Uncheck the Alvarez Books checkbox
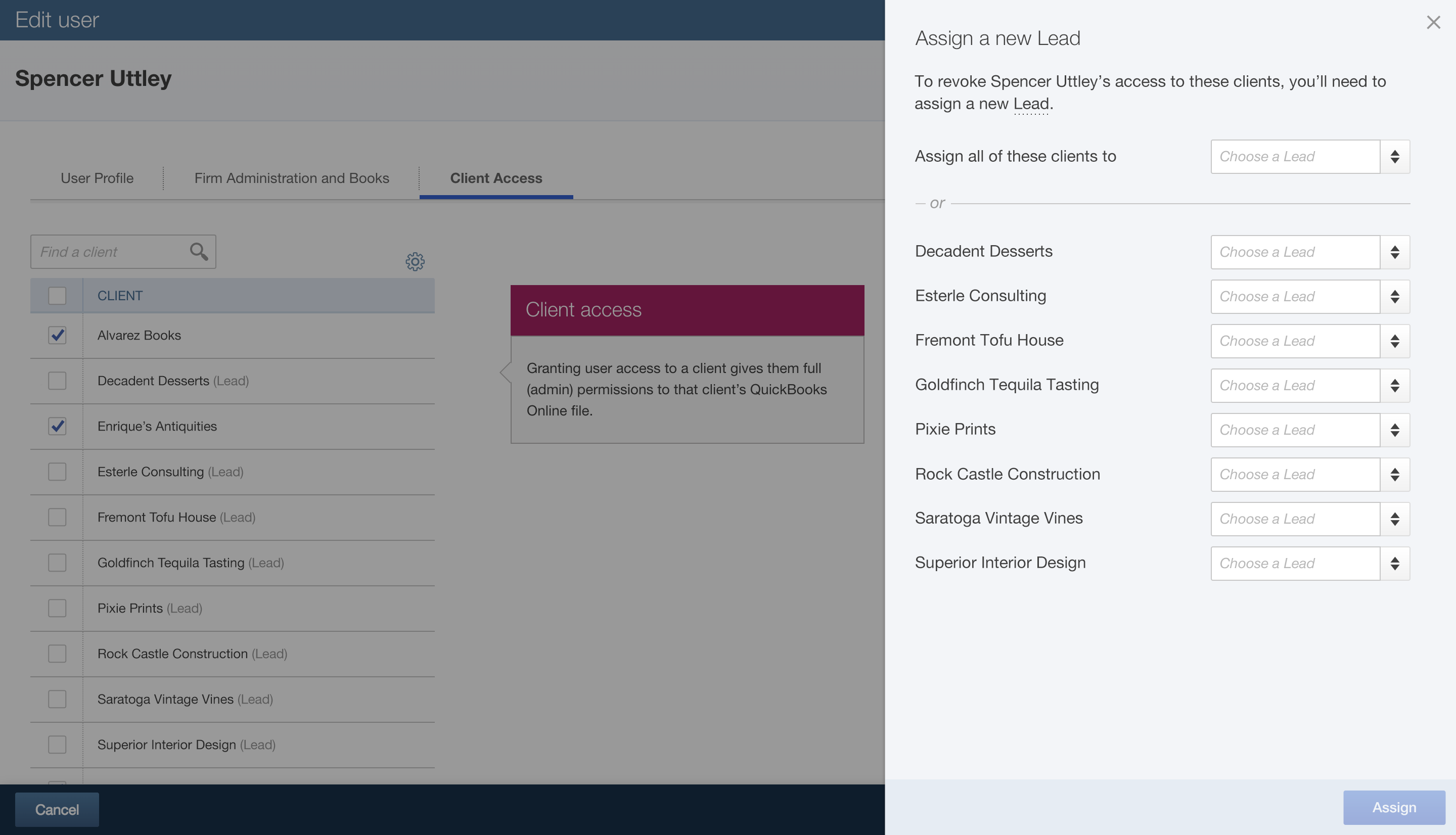The width and height of the screenshot is (1456, 835). tap(57, 335)
